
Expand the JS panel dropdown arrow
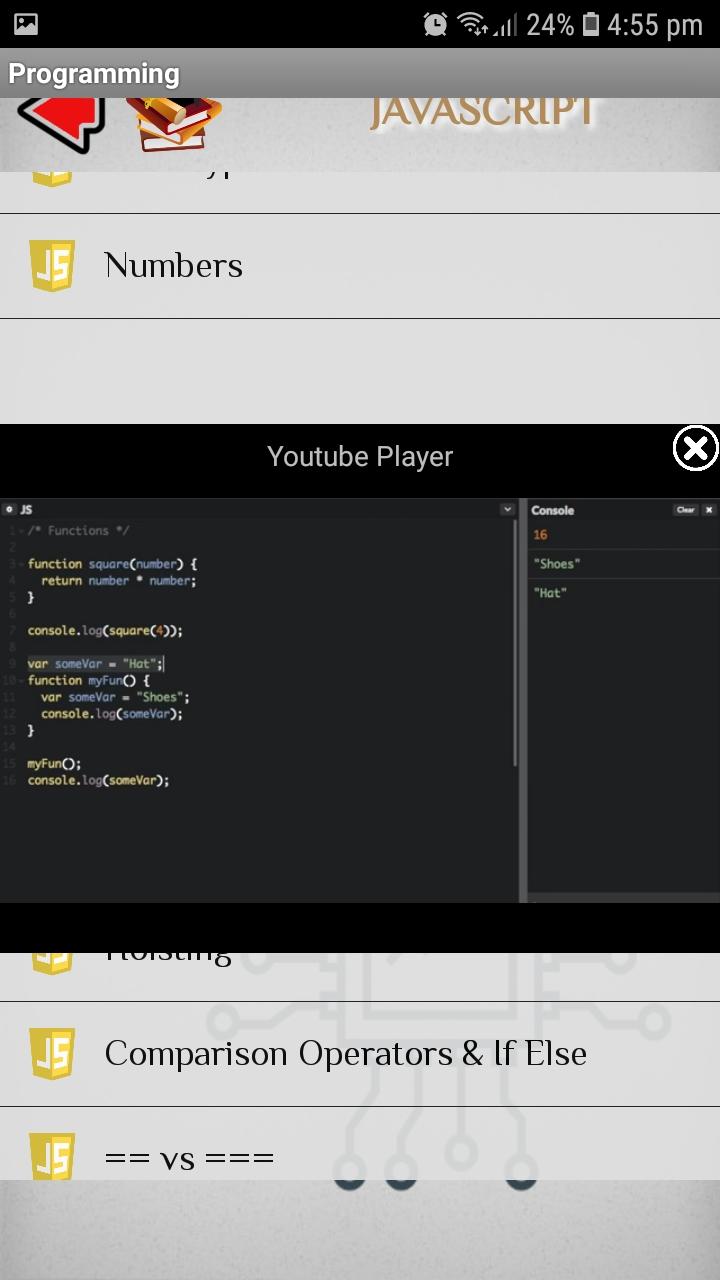pyautogui.click(x=507, y=510)
